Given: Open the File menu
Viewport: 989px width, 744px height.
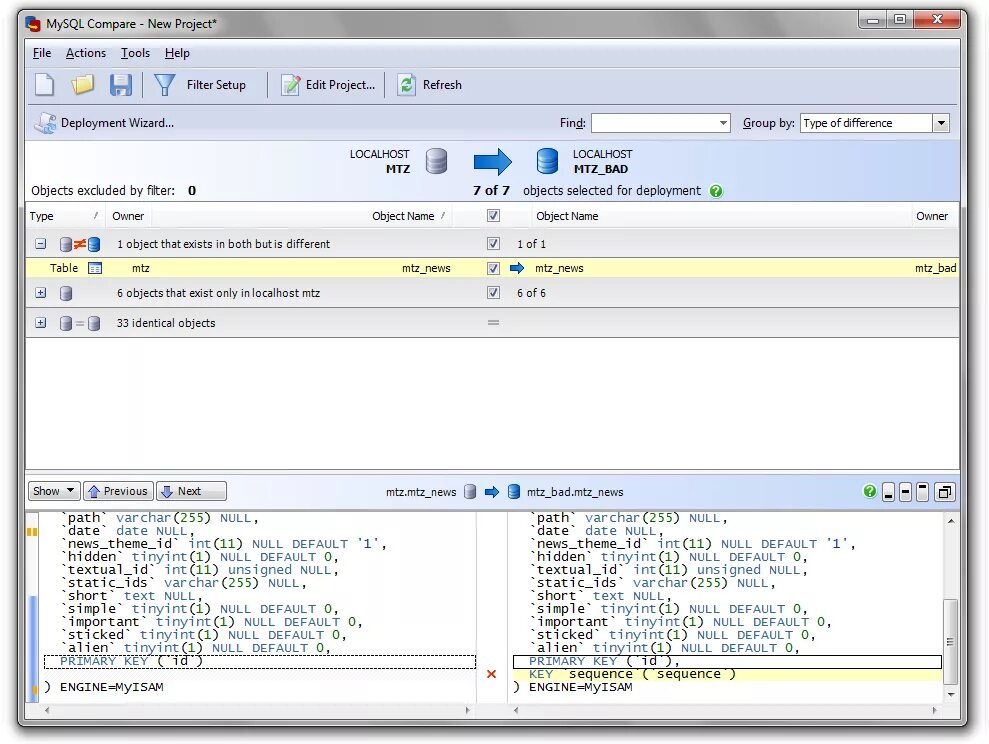Looking at the screenshot, I should pos(42,53).
